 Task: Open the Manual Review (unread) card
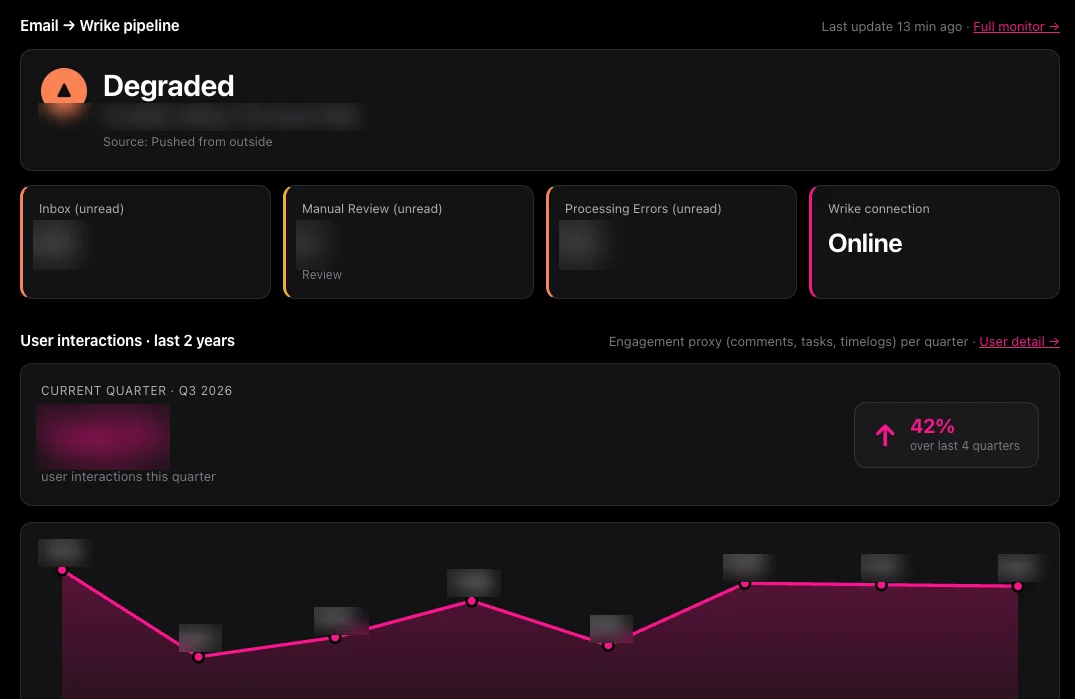(x=409, y=242)
